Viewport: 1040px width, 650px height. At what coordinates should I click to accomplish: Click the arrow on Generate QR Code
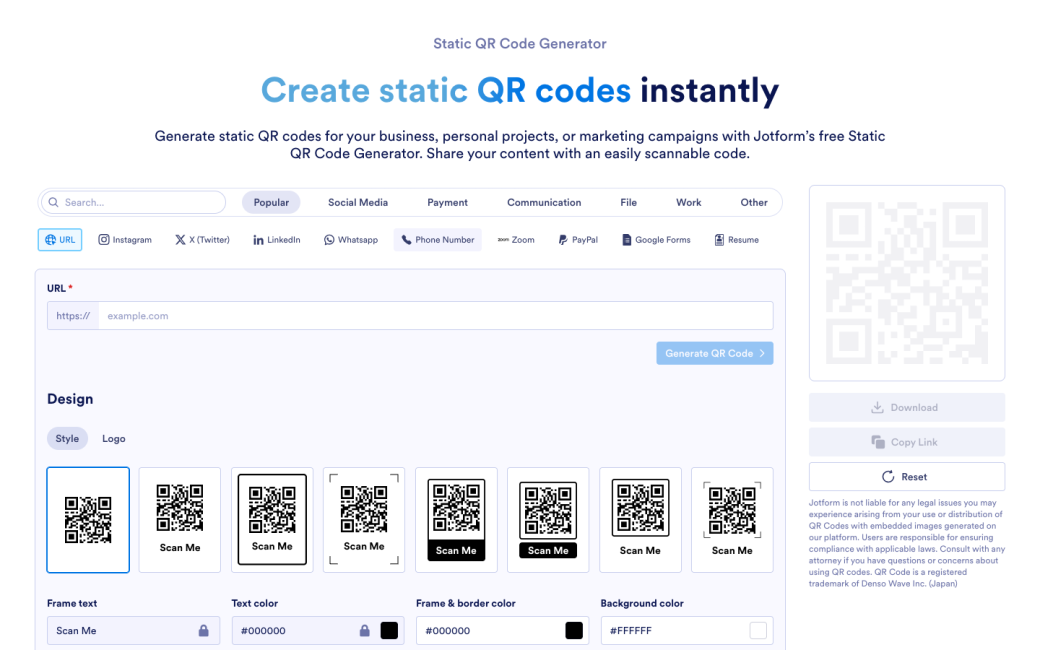coord(762,354)
